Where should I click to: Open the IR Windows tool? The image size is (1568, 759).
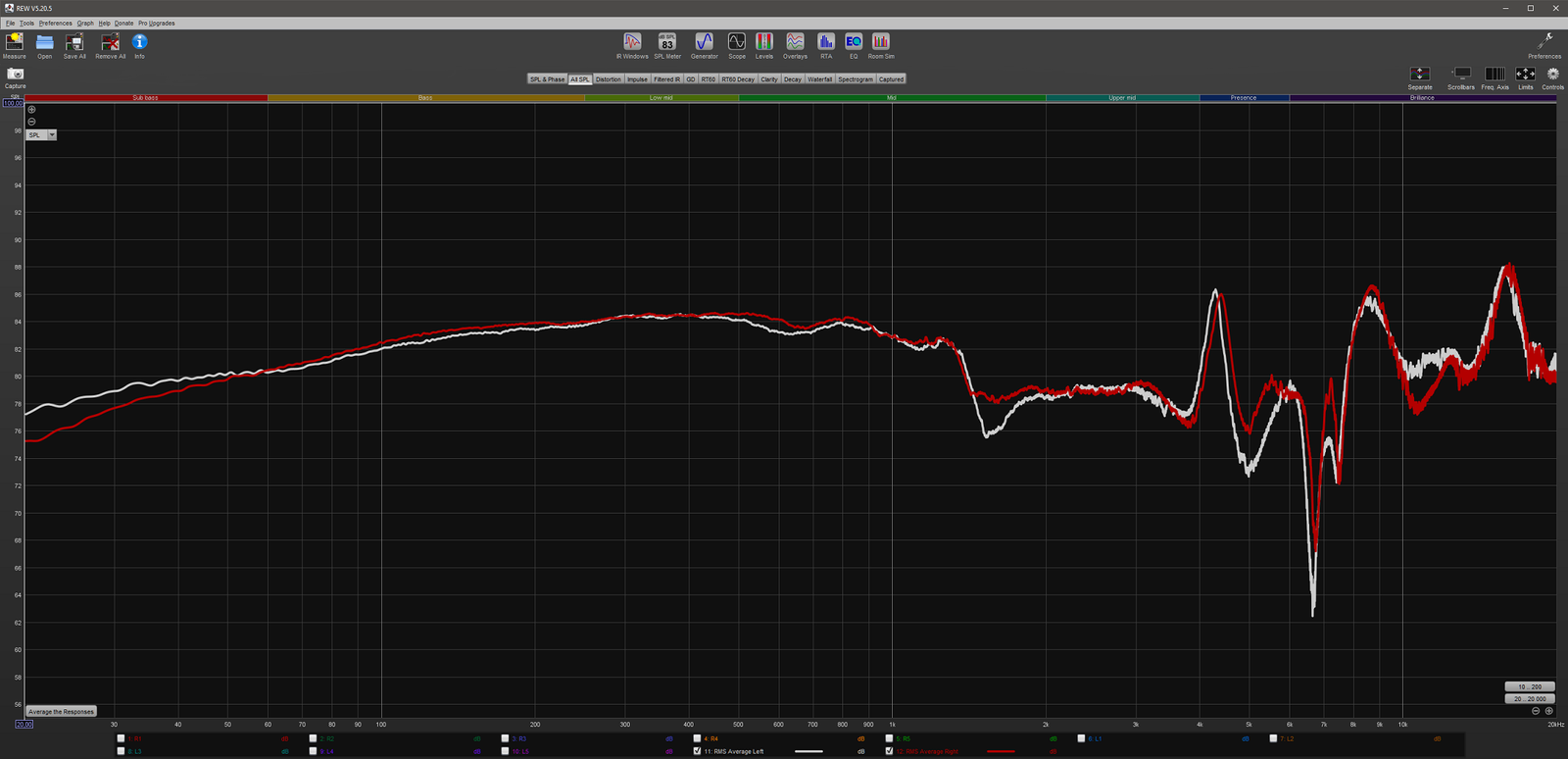(x=632, y=42)
